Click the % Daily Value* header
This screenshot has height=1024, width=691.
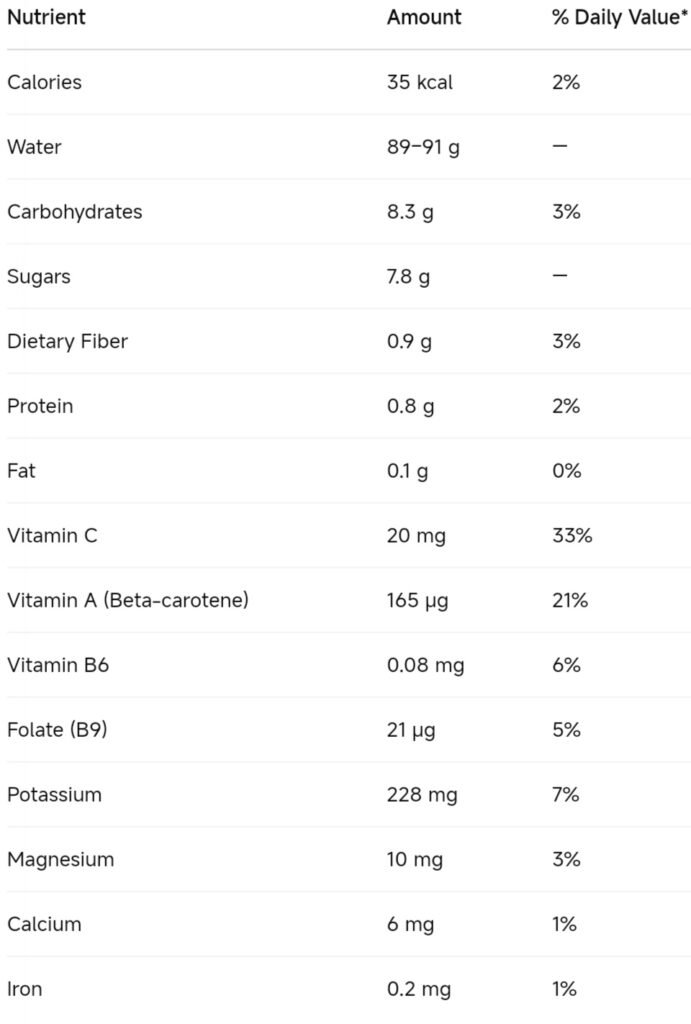620,17
